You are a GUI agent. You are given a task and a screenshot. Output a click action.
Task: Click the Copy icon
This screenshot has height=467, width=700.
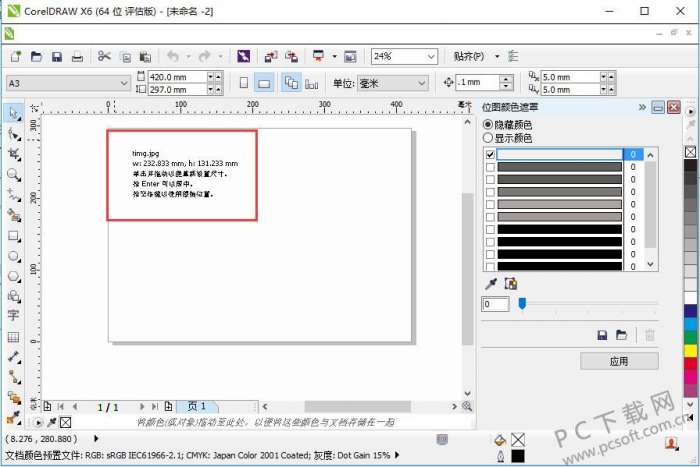coord(126,57)
